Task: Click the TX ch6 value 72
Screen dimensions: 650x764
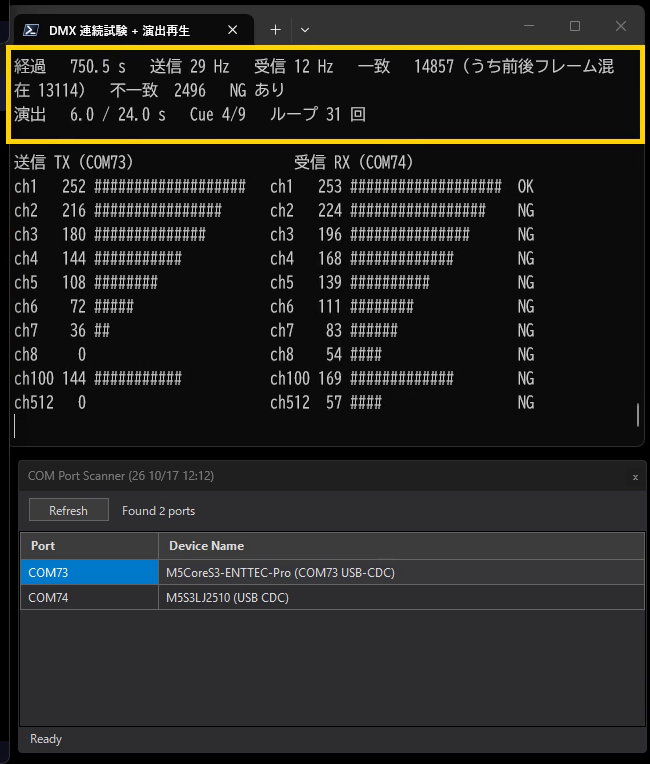Action: (78, 306)
